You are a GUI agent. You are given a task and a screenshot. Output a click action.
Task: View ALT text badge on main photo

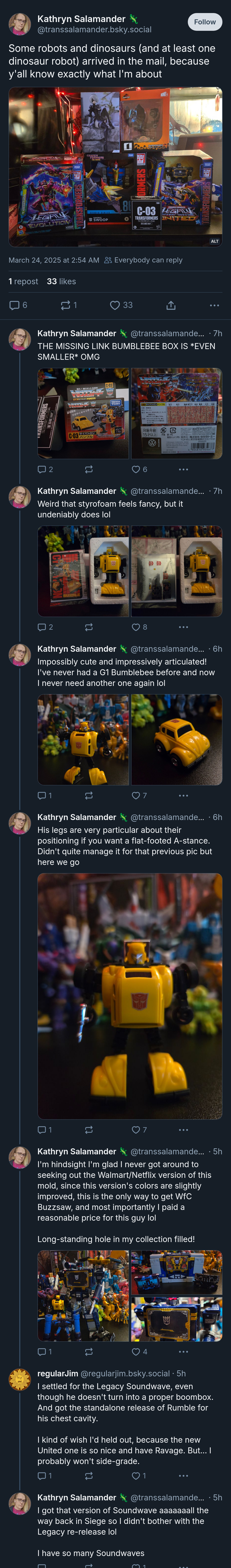(215, 241)
